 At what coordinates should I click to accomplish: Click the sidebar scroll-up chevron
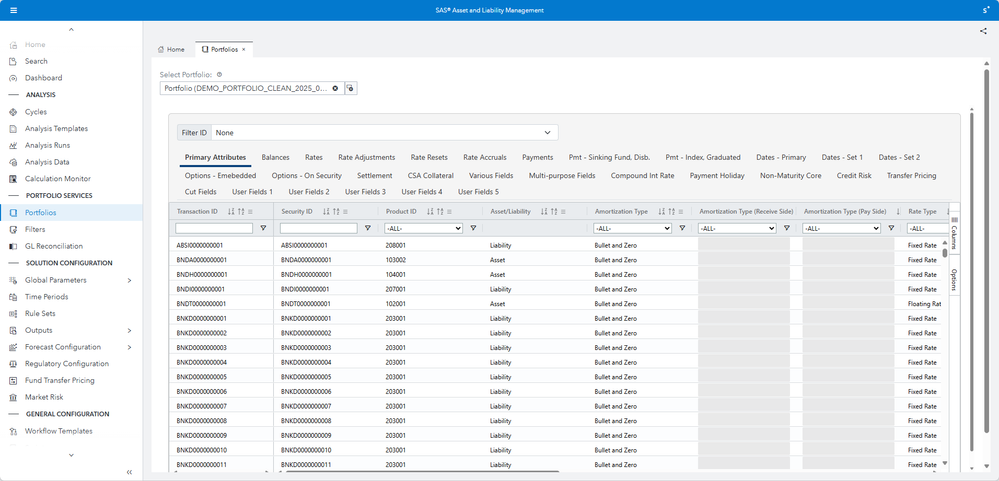pyautogui.click(x=71, y=29)
